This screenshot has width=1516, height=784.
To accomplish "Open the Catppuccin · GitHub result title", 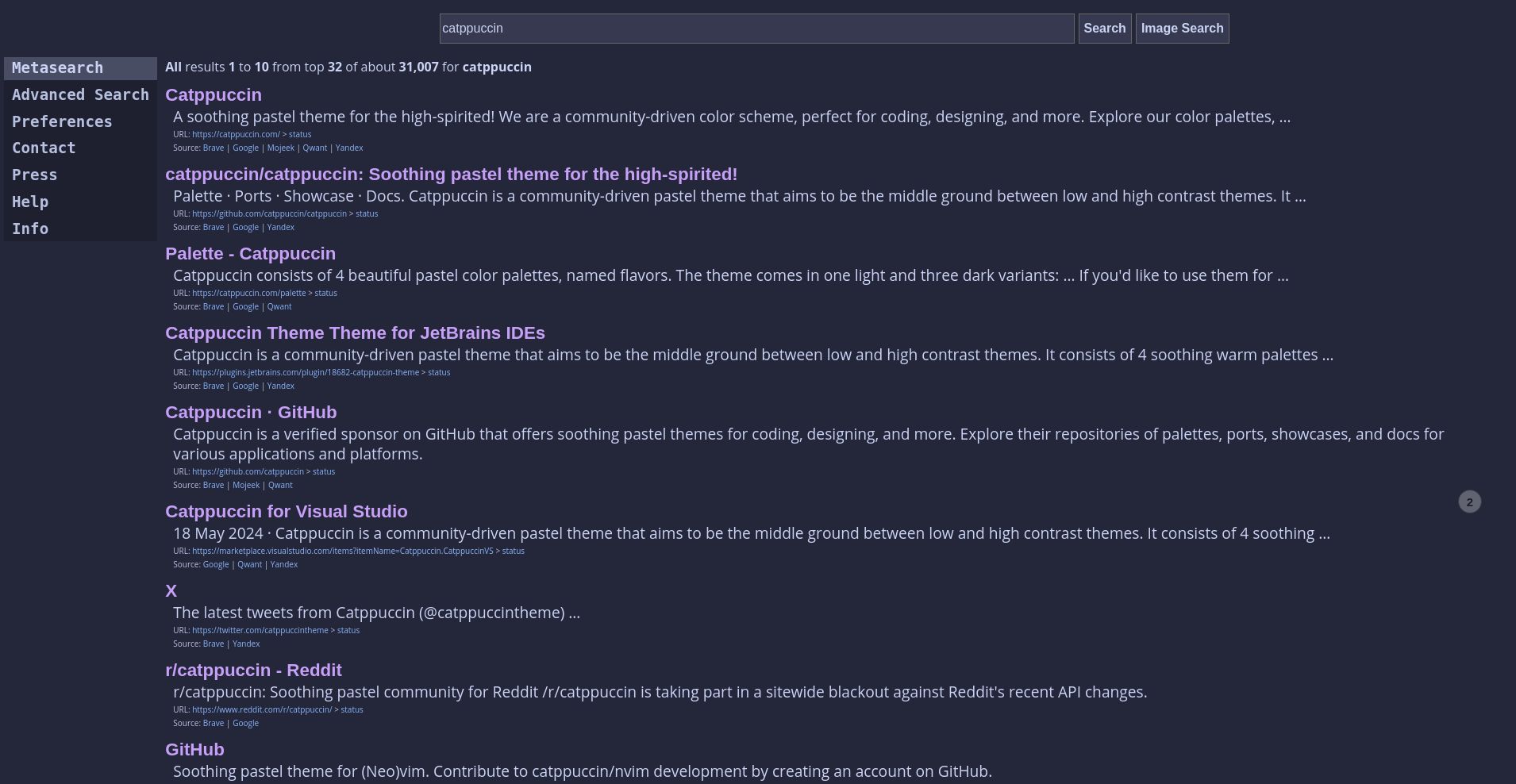I will point(251,412).
